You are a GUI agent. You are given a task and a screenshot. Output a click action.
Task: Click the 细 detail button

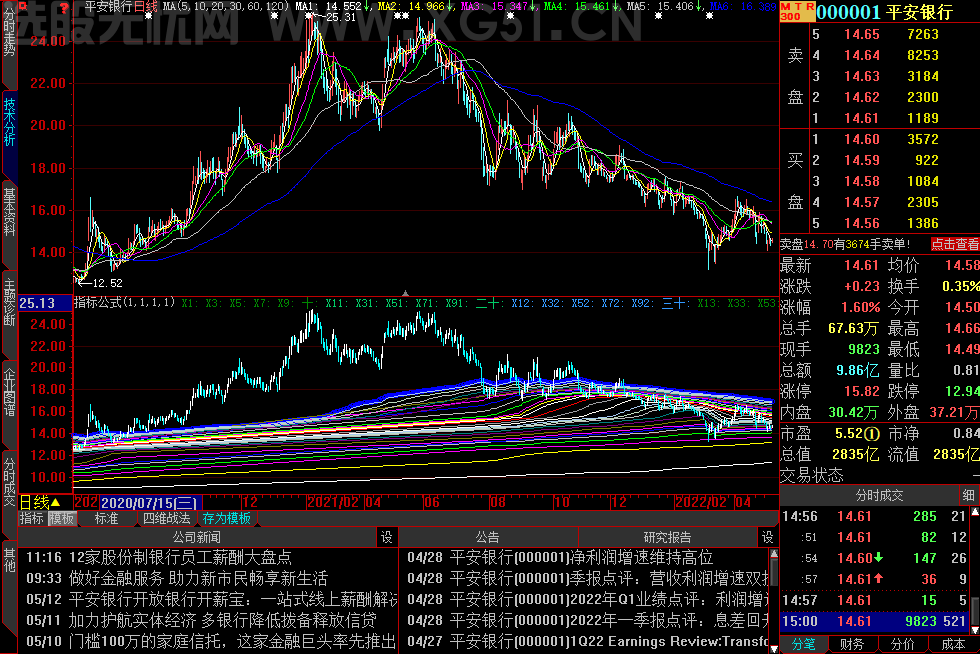(969, 495)
